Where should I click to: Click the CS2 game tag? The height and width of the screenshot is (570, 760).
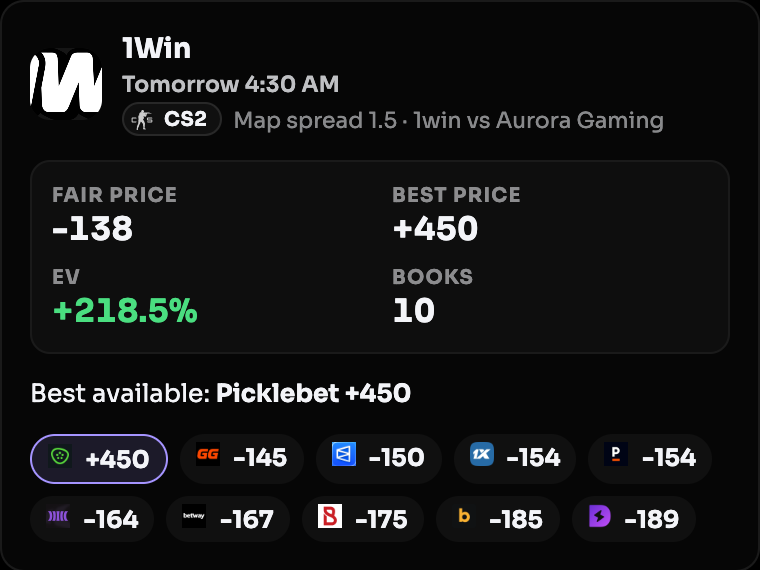tap(172, 119)
